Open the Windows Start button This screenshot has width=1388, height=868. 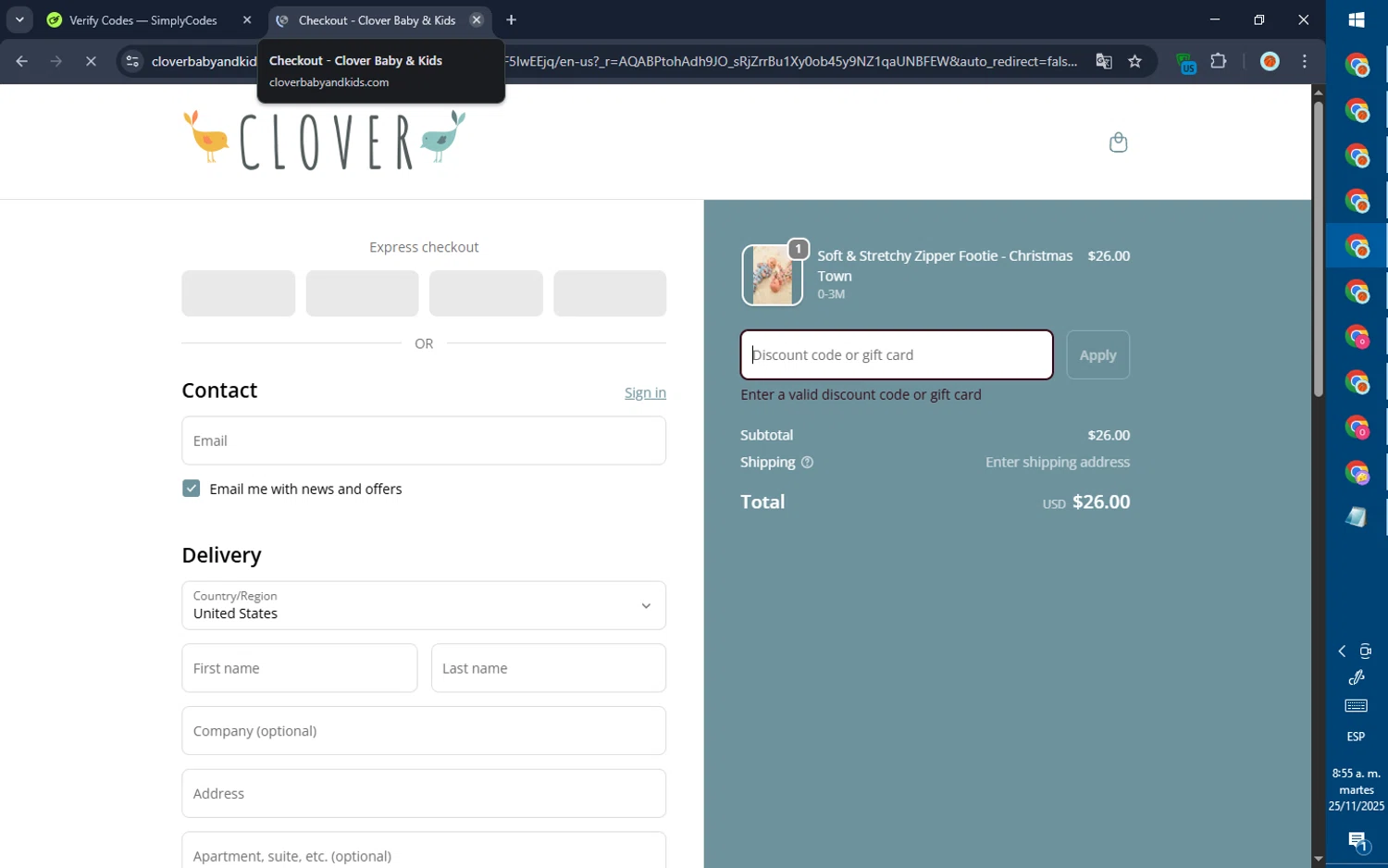1357,19
